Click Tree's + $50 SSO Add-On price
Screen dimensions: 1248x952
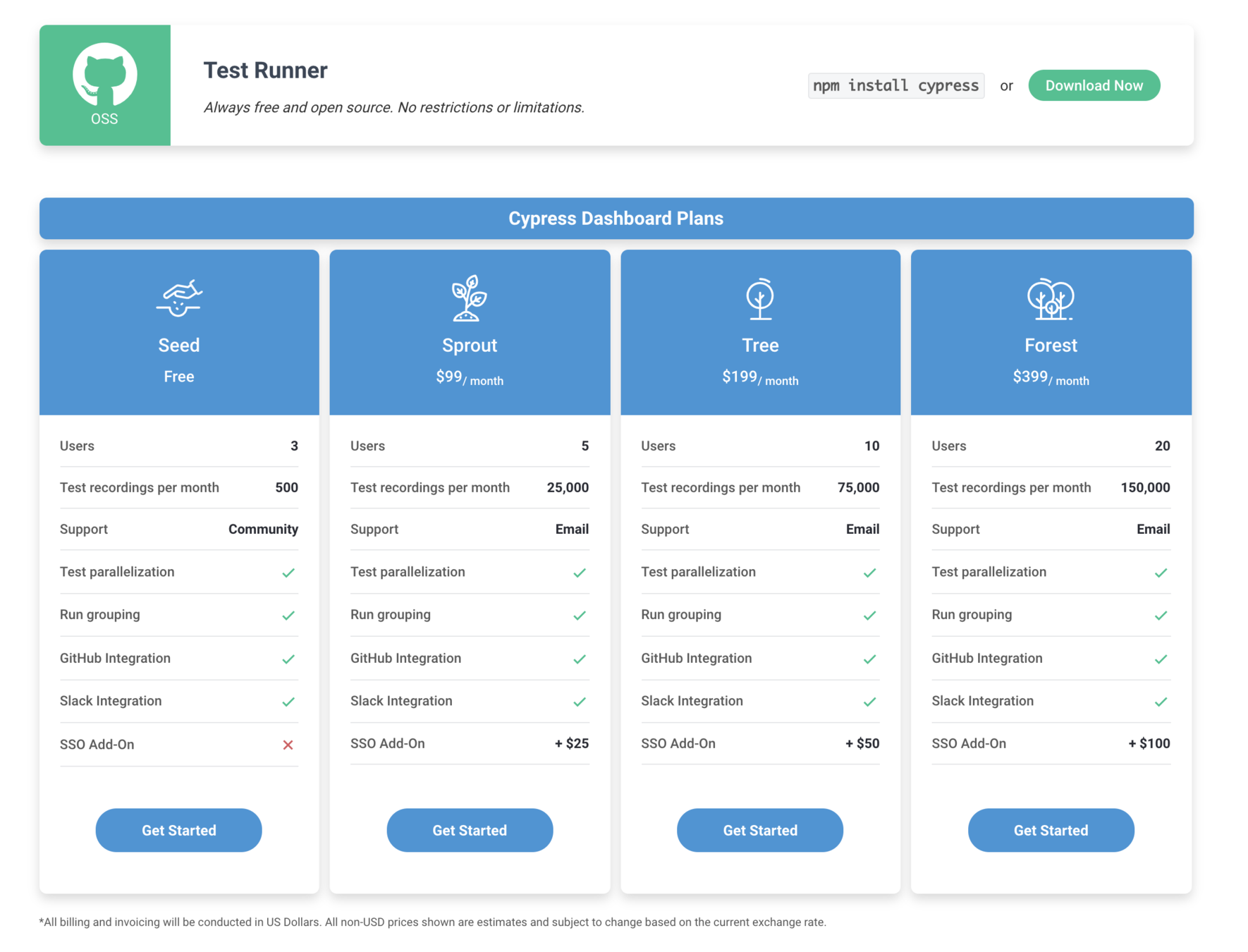(x=862, y=743)
